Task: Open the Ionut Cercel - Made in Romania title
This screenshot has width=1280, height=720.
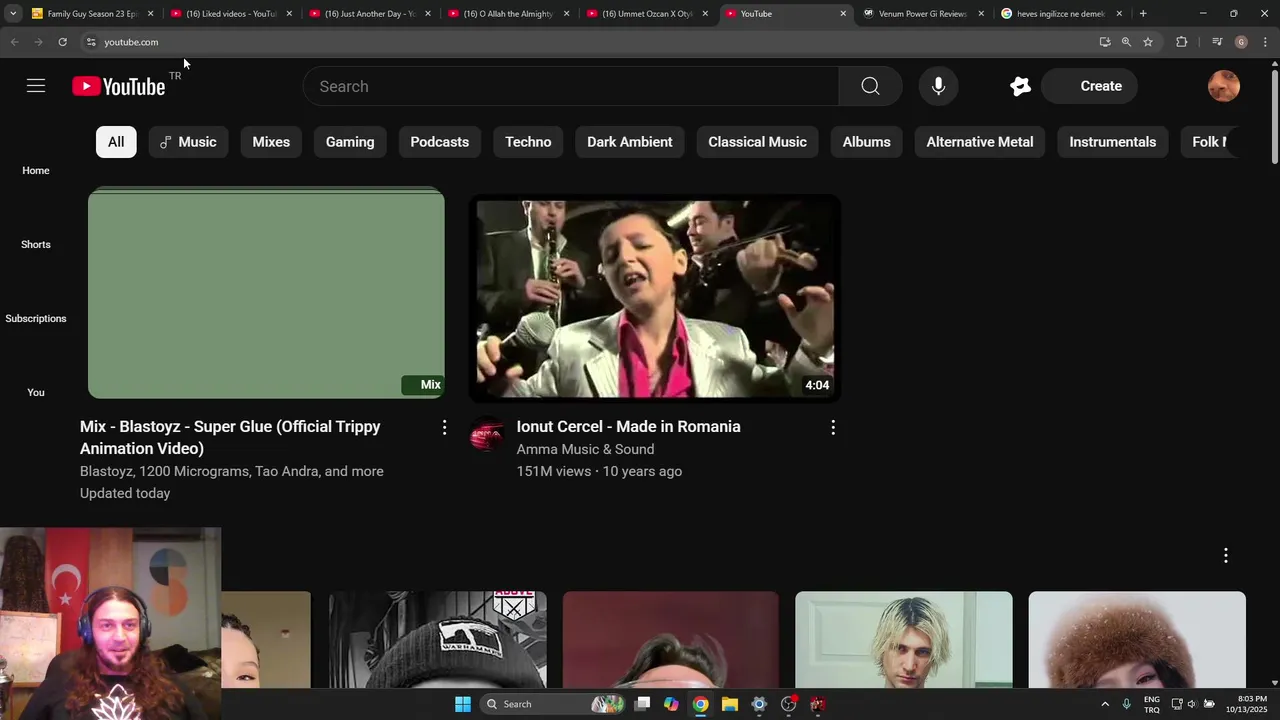Action: [x=628, y=427]
